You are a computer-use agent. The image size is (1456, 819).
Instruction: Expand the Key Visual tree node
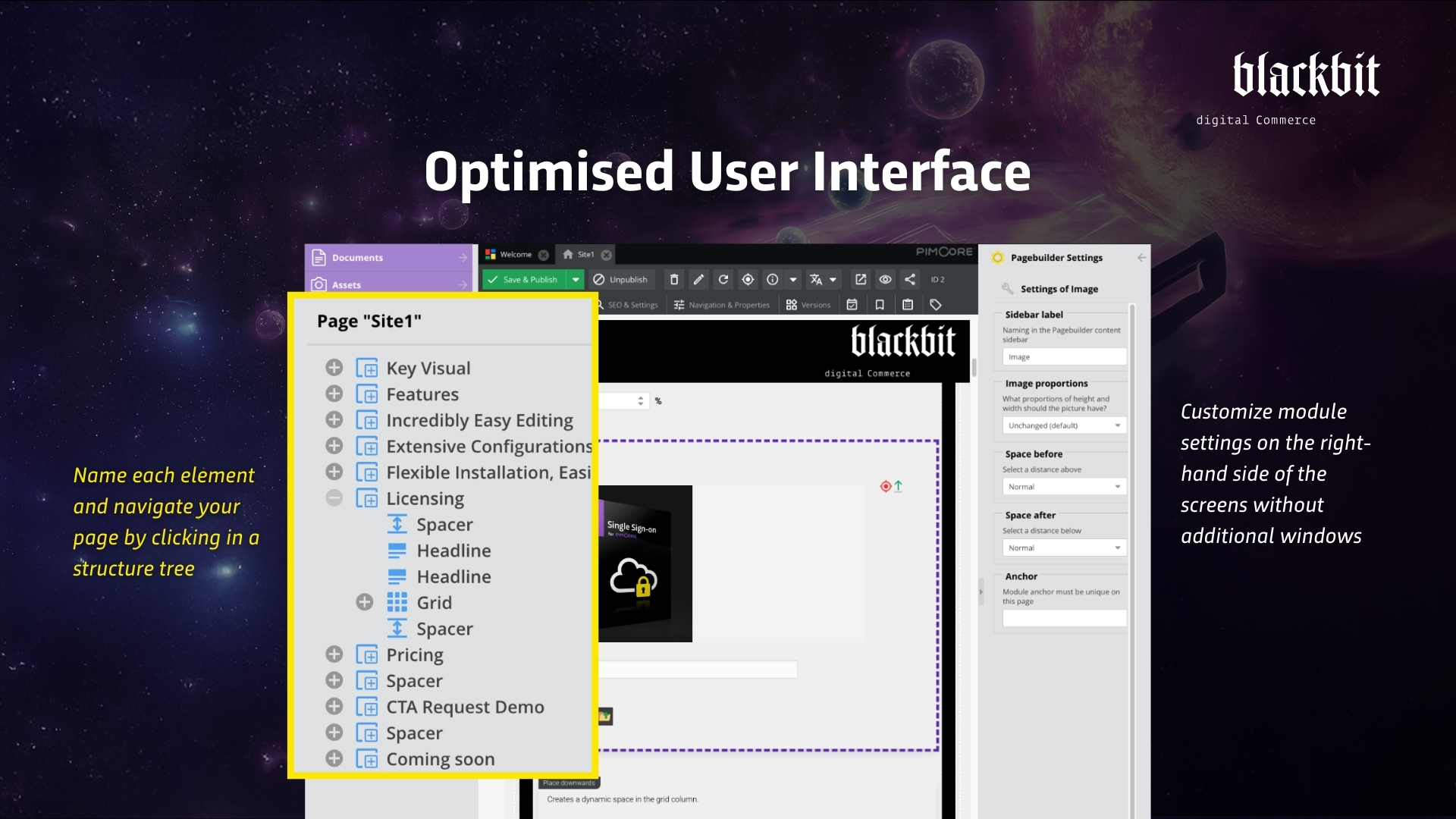click(334, 367)
